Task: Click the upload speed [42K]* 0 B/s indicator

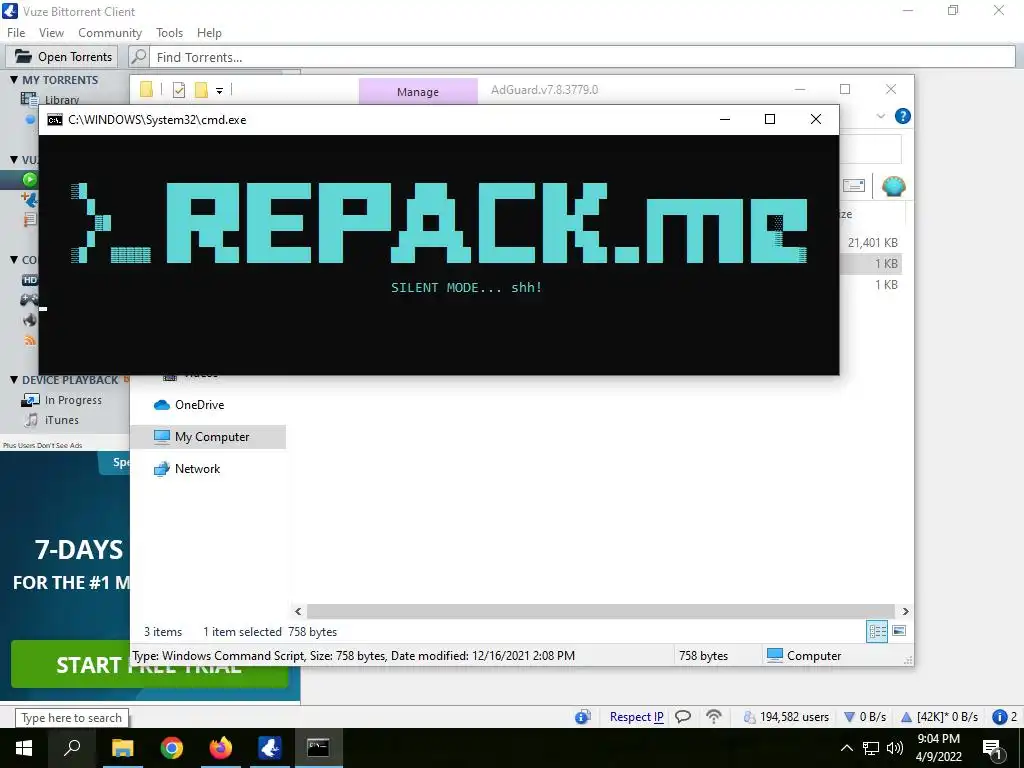Action: [939, 717]
